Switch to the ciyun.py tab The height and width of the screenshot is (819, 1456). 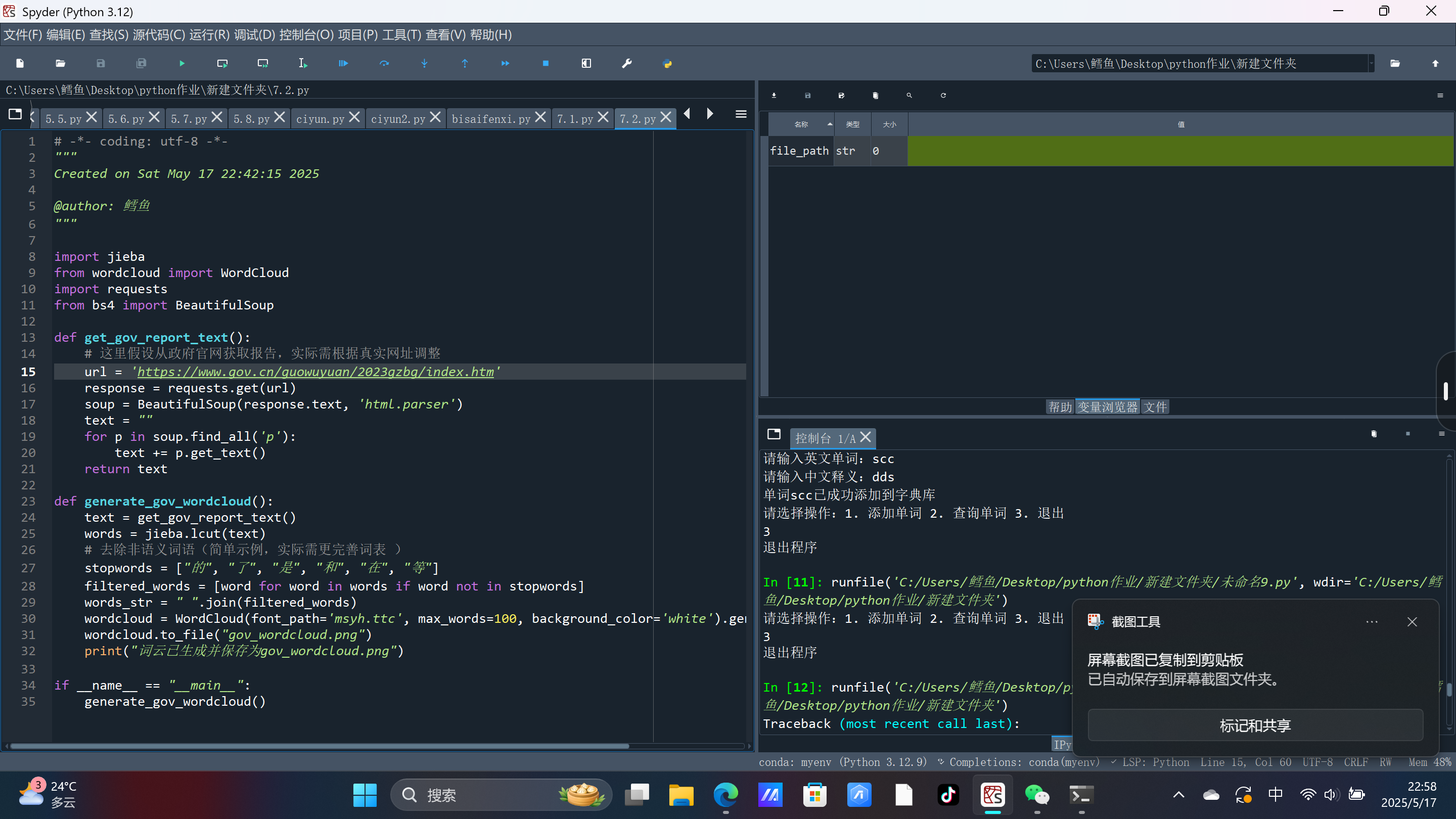click(x=320, y=119)
